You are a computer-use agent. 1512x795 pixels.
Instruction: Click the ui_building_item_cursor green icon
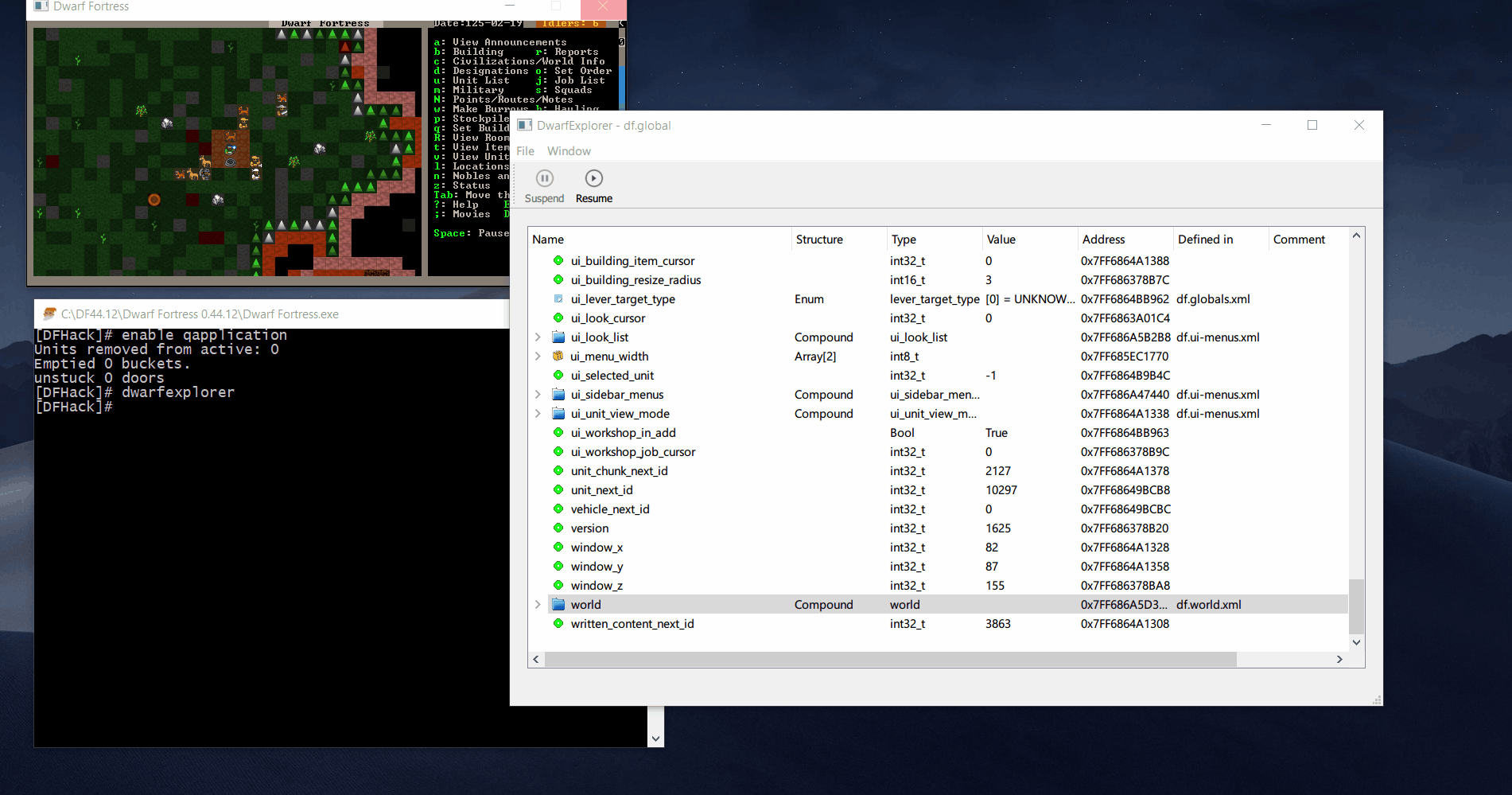[558, 260]
